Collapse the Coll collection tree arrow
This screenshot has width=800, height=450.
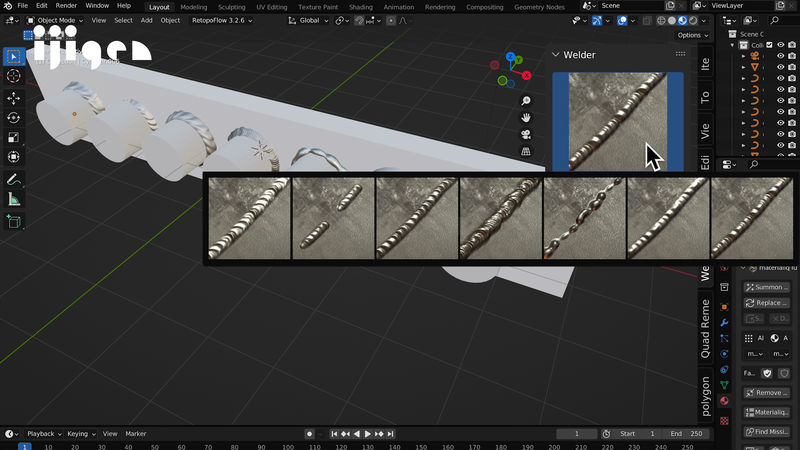pyautogui.click(x=732, y=45)
